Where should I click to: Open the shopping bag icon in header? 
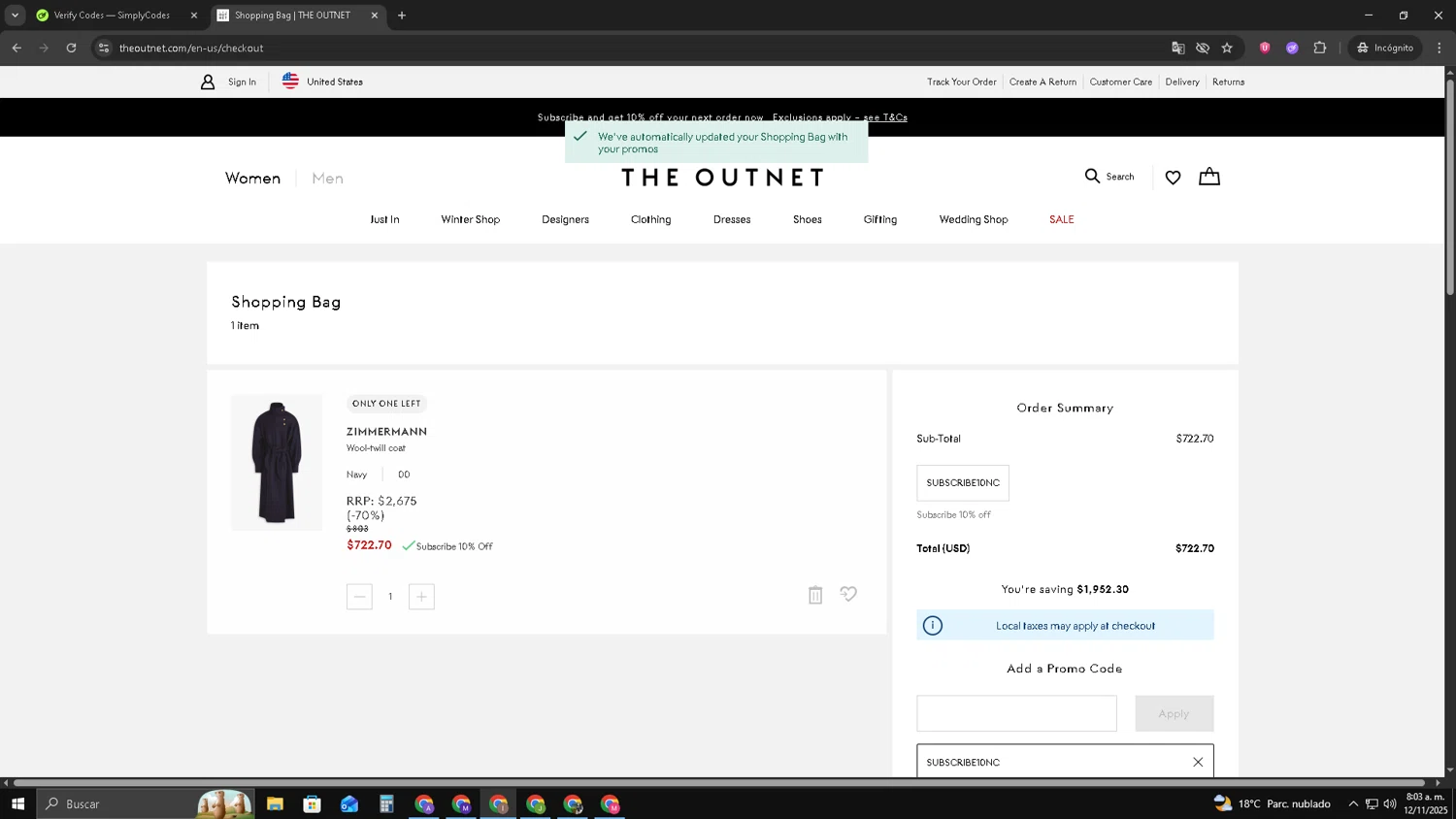tap(1208, 177)
